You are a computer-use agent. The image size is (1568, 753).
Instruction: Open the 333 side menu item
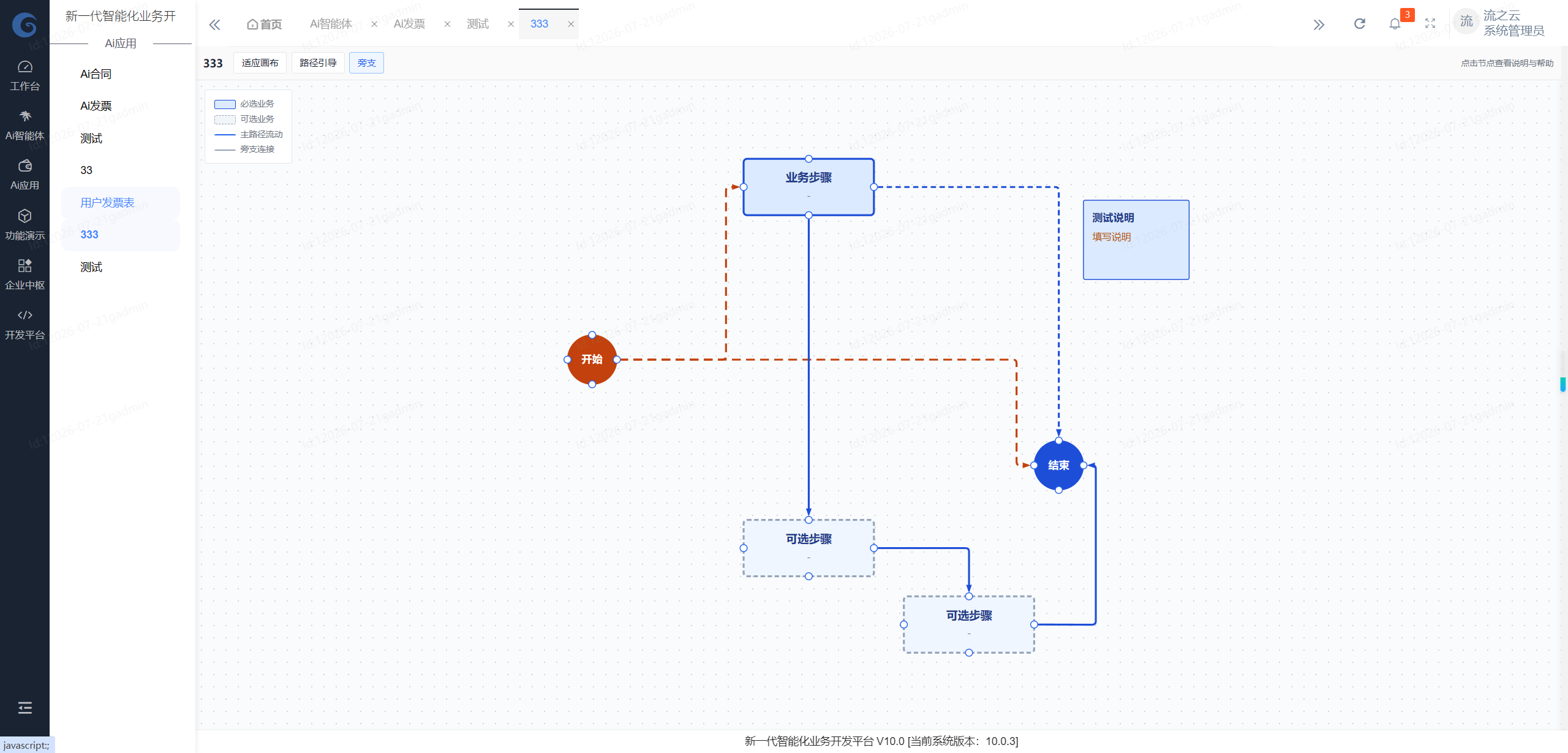coord(121,235)
